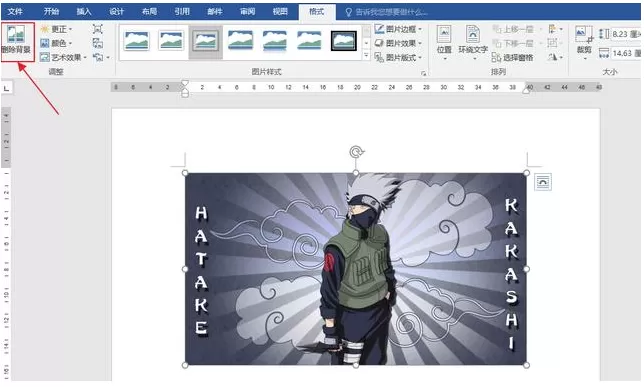The height and width of the screenshot is (387, 644).
Task: Select the first picture style thumbnail
Action: click(137, 41)
